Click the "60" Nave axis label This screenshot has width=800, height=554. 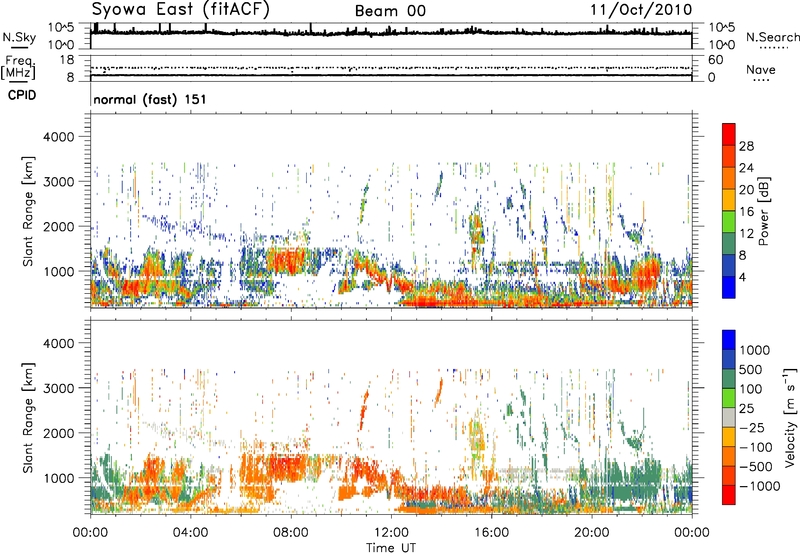pos(715,60)
